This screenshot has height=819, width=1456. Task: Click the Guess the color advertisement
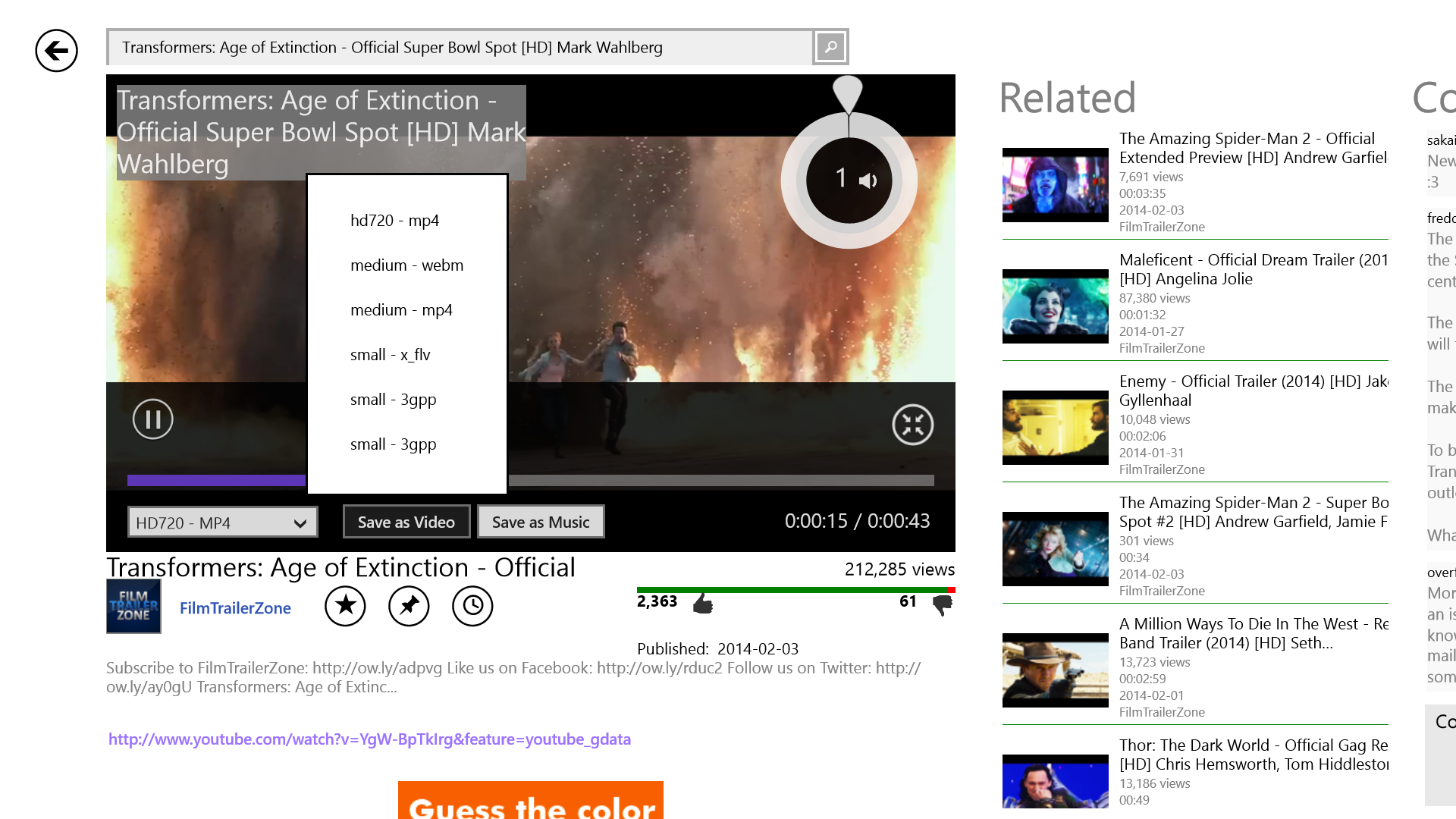pyautogui.click(x=531, y=800)
